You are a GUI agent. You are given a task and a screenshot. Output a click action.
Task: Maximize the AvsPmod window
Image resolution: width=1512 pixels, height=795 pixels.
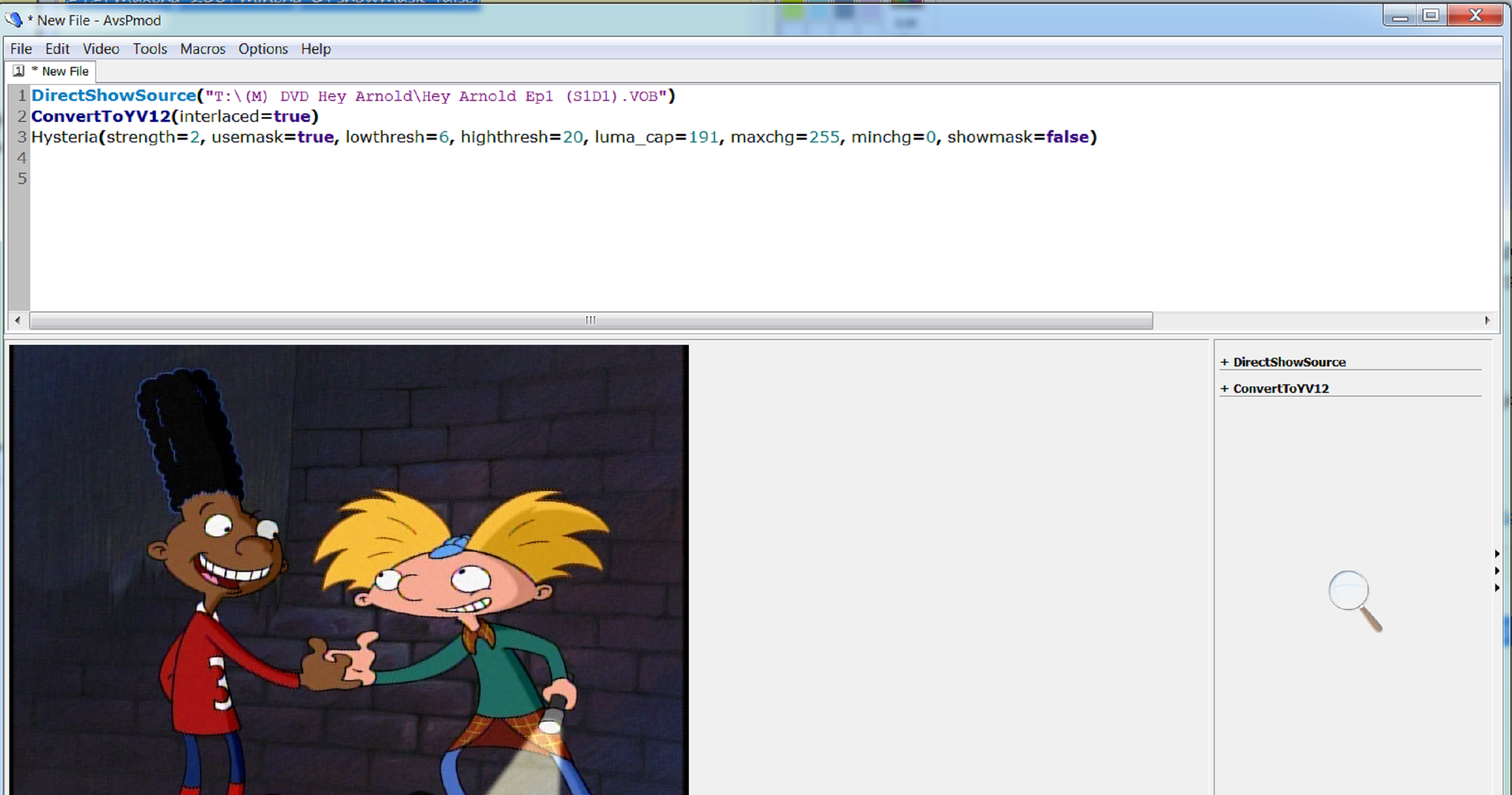(1431, 15)
